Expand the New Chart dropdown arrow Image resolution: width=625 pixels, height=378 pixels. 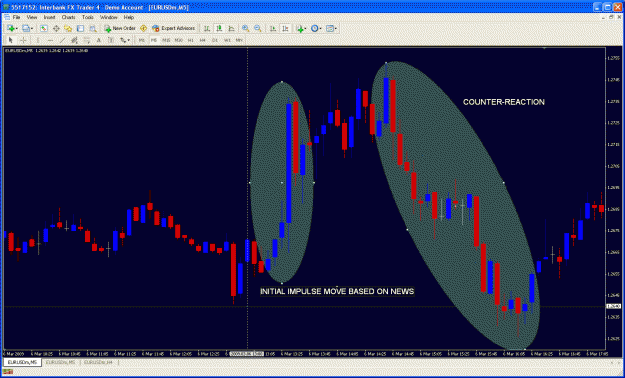point(16,28)
